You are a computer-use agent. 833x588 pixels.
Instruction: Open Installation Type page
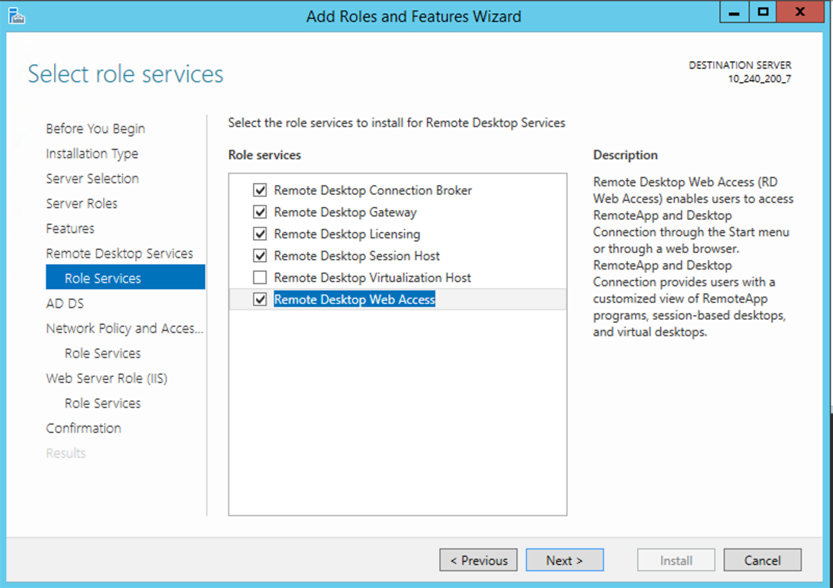tap(92, 154)
